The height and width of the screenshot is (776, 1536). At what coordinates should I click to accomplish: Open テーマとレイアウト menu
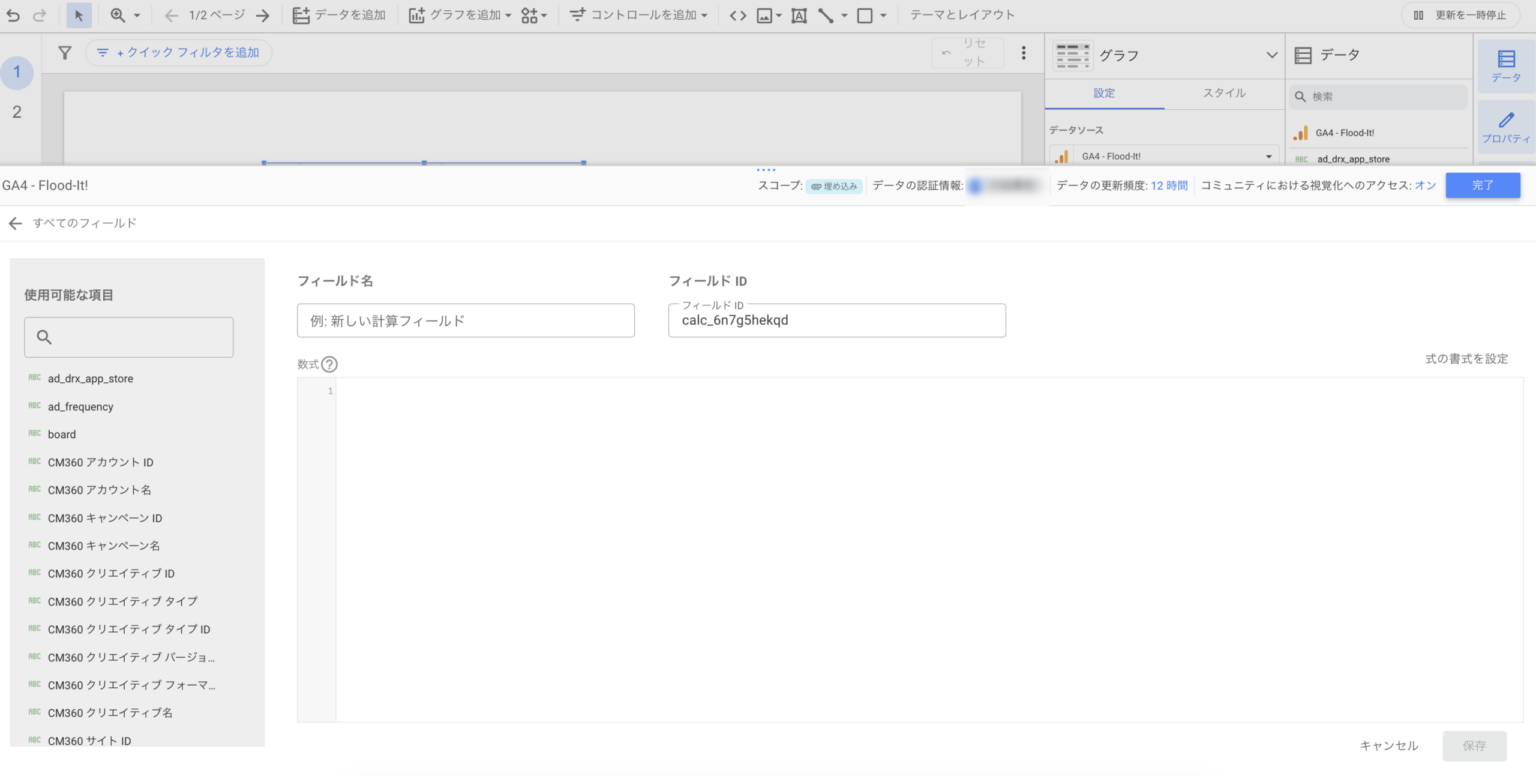click(x=962, y=15)
